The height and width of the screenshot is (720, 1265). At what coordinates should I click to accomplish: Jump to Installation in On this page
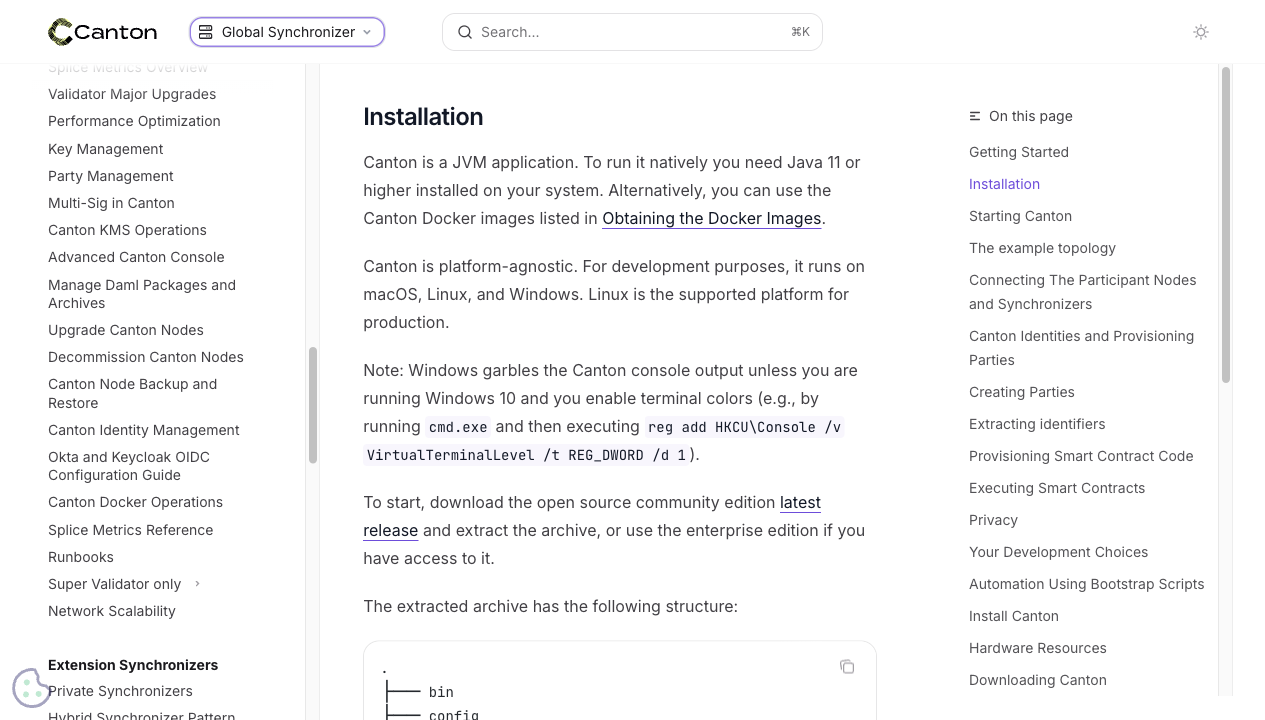tap(1004, 184)
